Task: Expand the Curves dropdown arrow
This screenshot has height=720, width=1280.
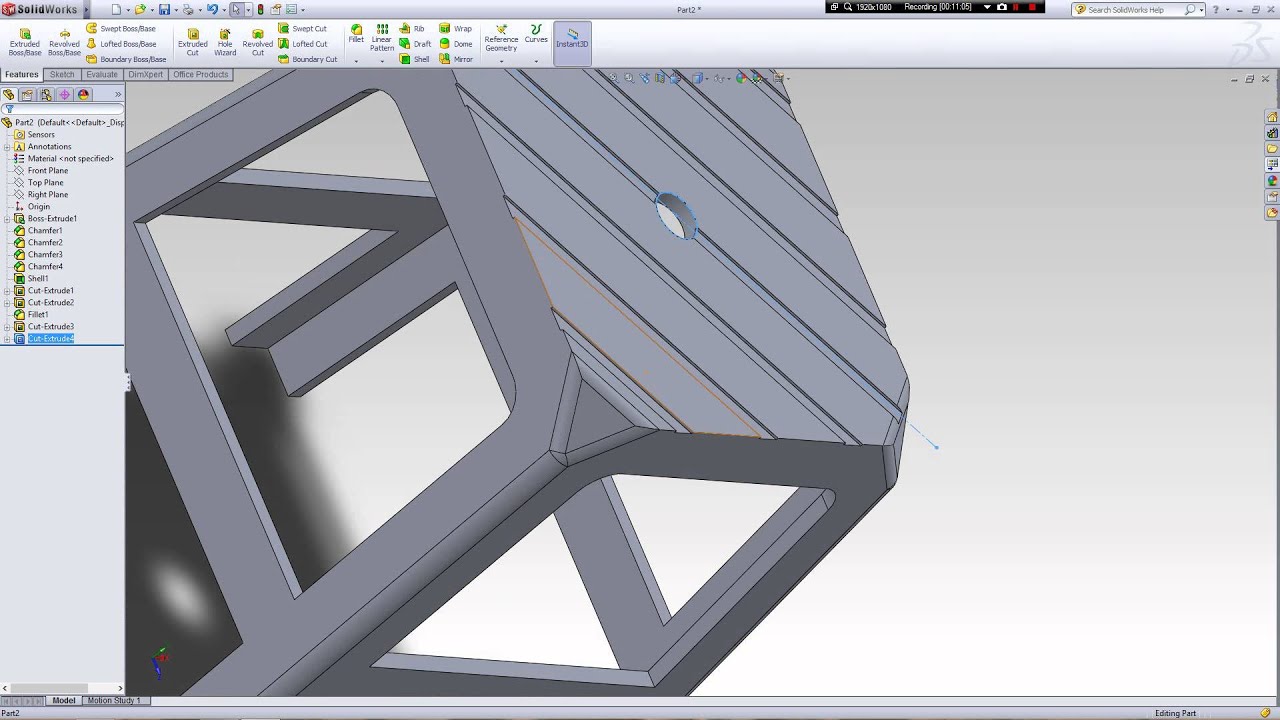Action: (536, 61)
